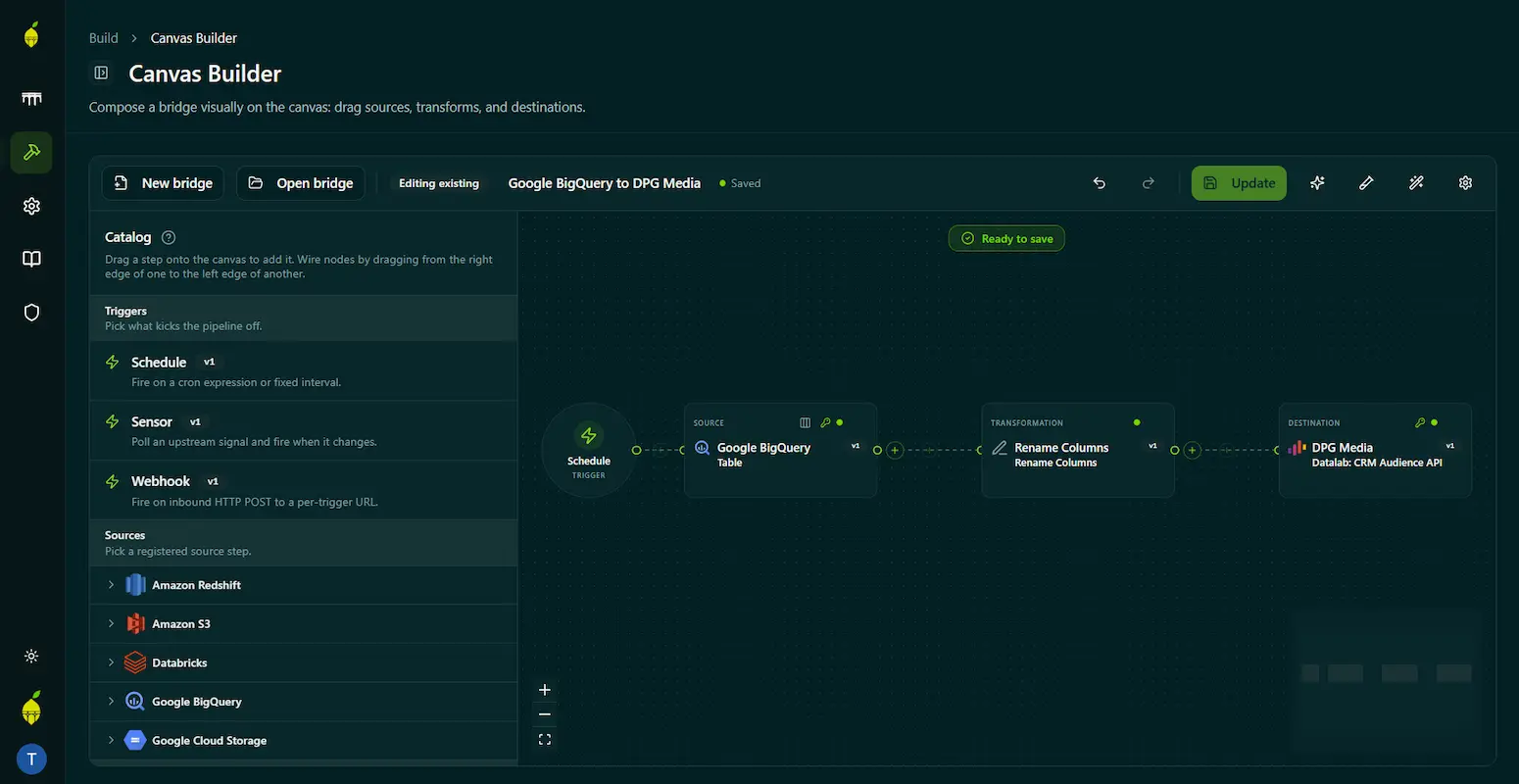Select the Rename Columns transformation node
Image resolution: width=1519 pixels, height=784 pixels.
click(x=1078, y=450)
